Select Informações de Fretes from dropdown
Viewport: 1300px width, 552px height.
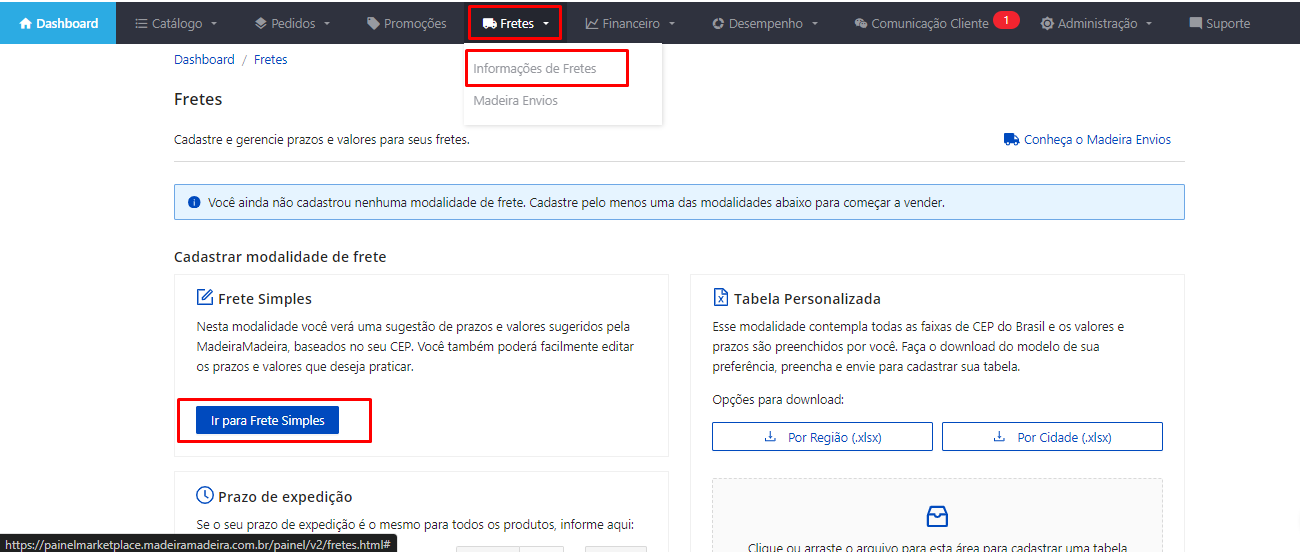point(535,69)
